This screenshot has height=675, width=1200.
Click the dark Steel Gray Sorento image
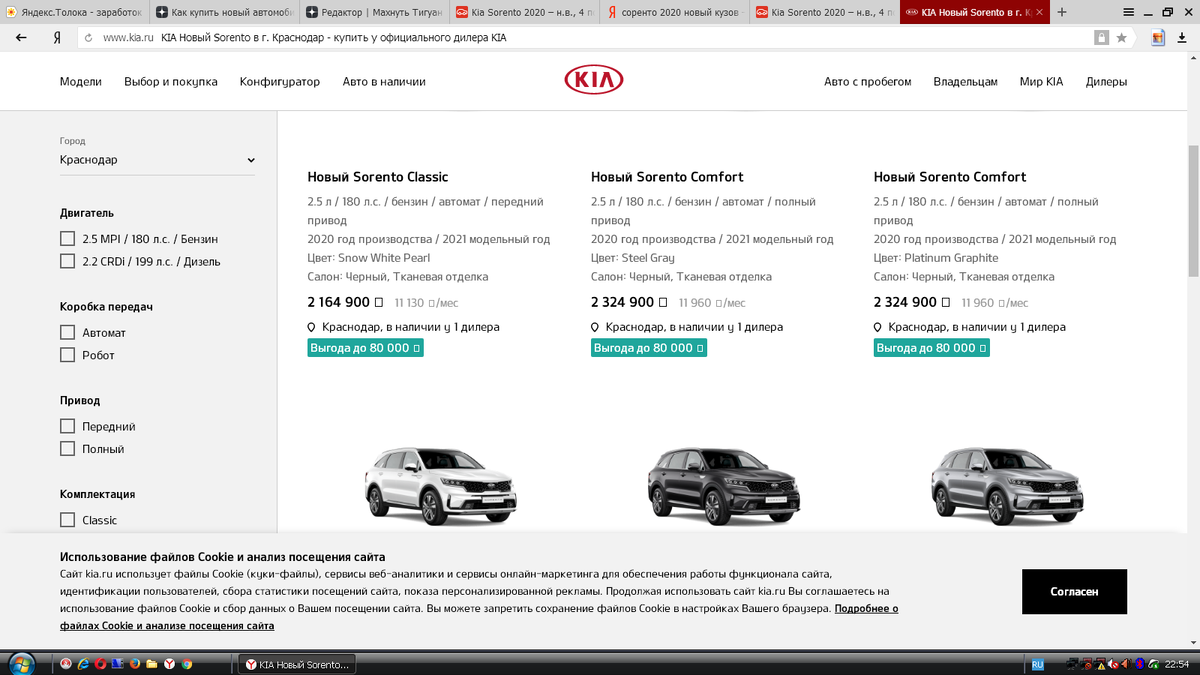(x=724, y=485)
